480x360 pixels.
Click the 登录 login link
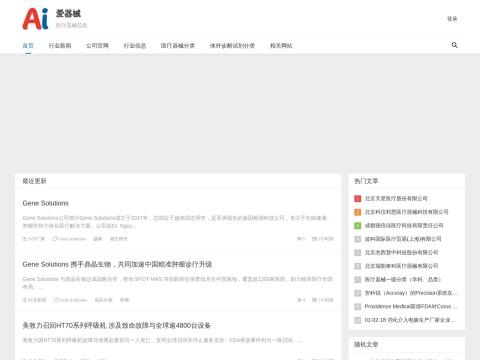452,19
